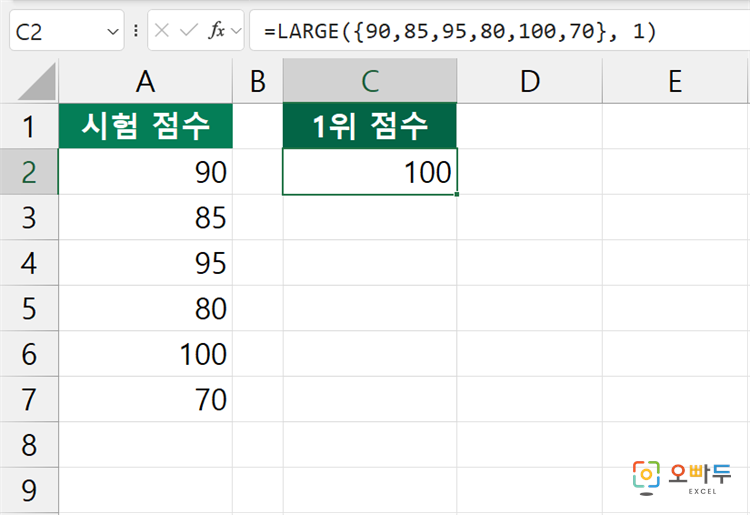750x515 pixels.
Task: Click into the formula bar LARGE formula
Action: click(x=499, y=30)
